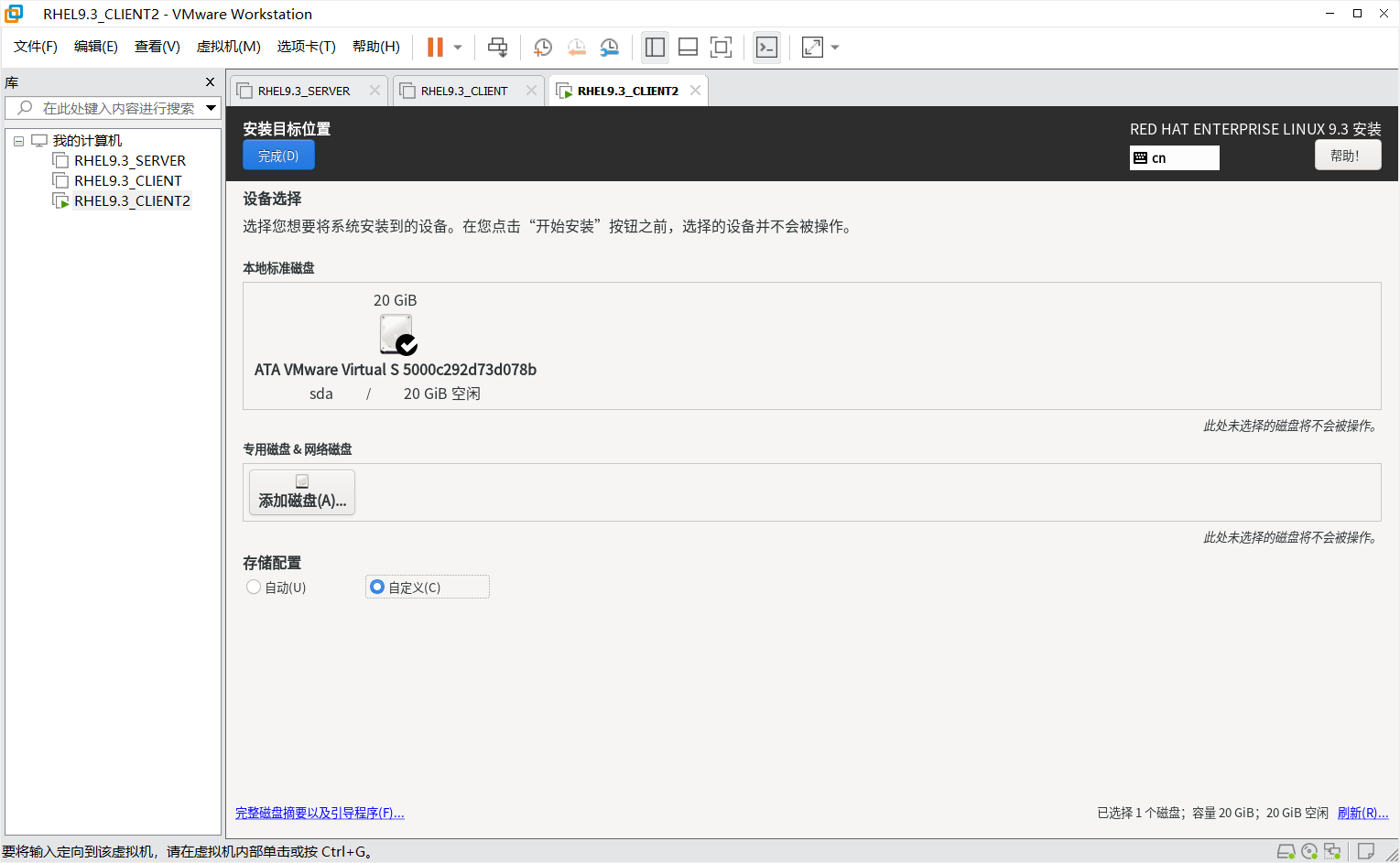Select the ATA VMware Virtual disk
The height and width of the screenshot is (863, 1400).
pos(396,334)
